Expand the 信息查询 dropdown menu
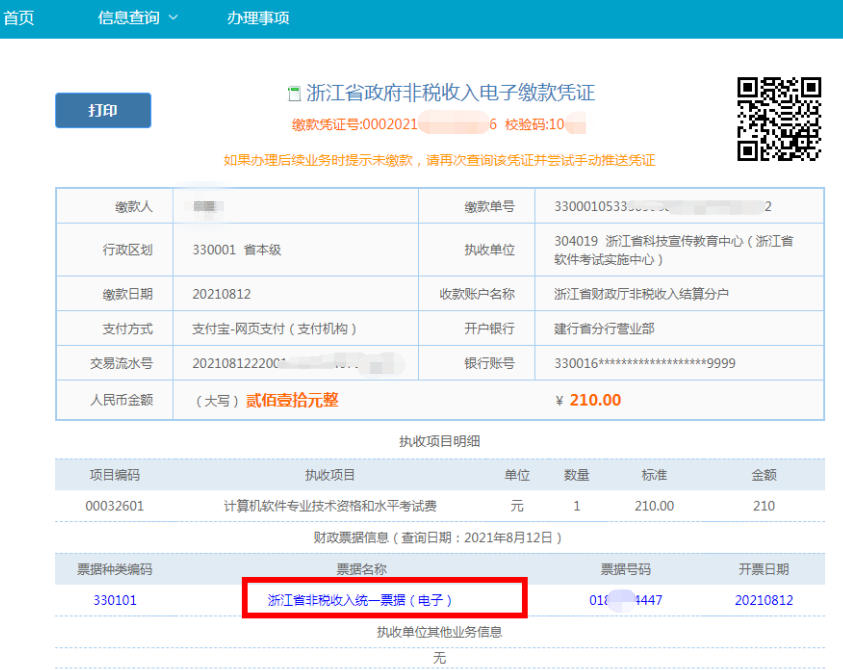Screen dimensions: 843x670 [x=137, y=18]
